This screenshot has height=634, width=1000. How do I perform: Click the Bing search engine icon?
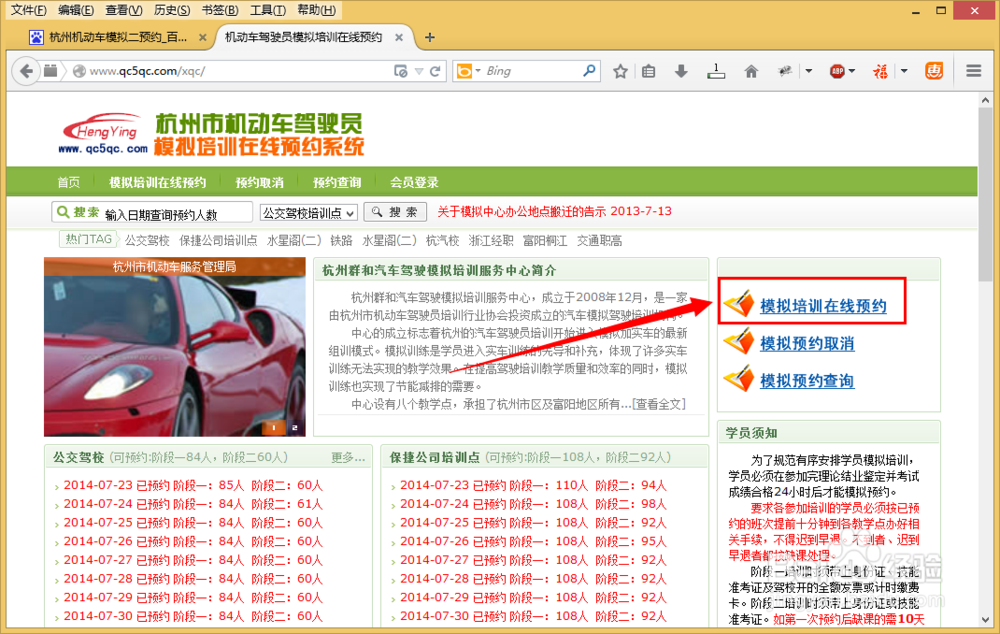[x=465, y=71]
